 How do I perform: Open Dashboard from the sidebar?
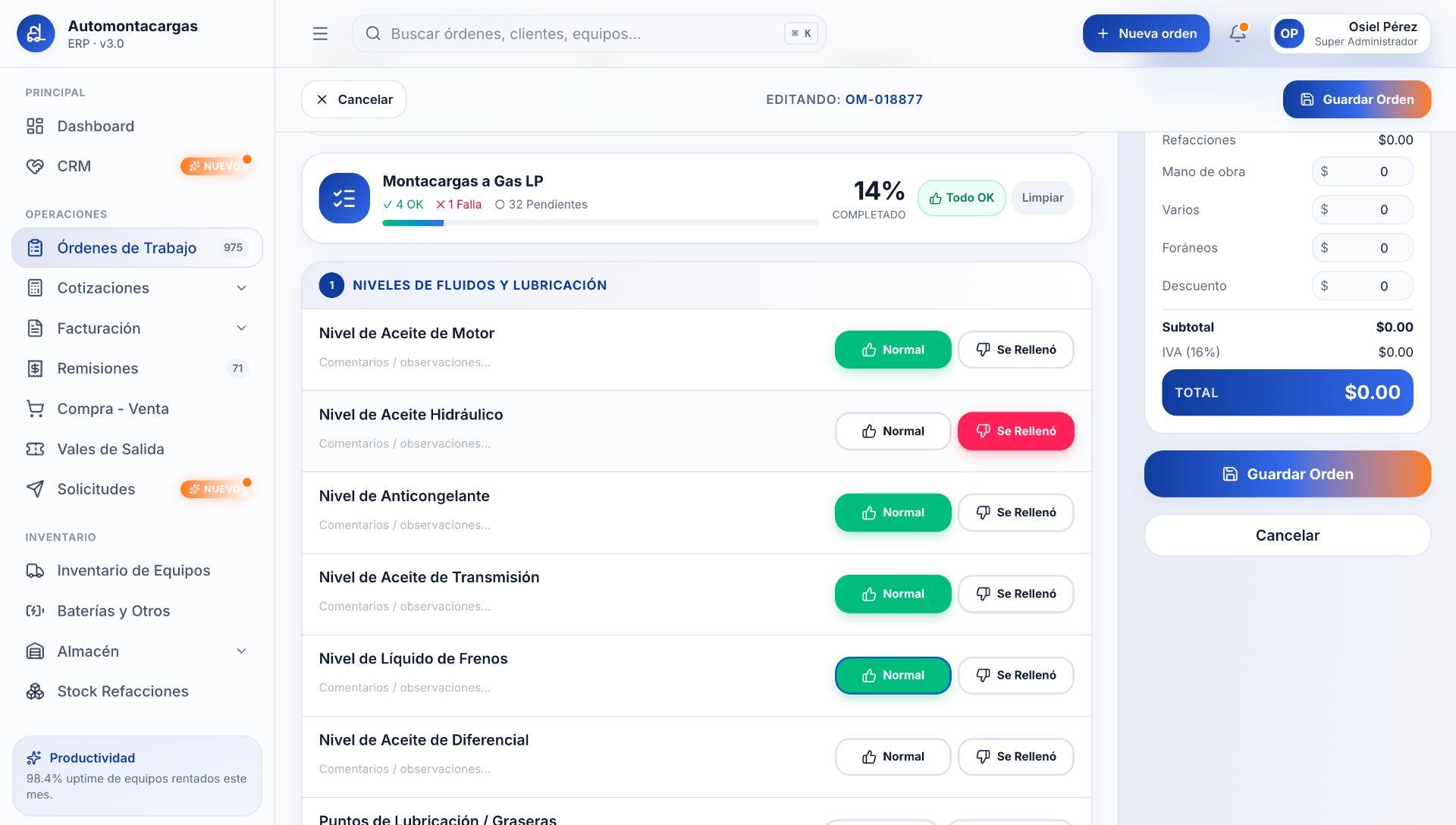click(137, 126)
